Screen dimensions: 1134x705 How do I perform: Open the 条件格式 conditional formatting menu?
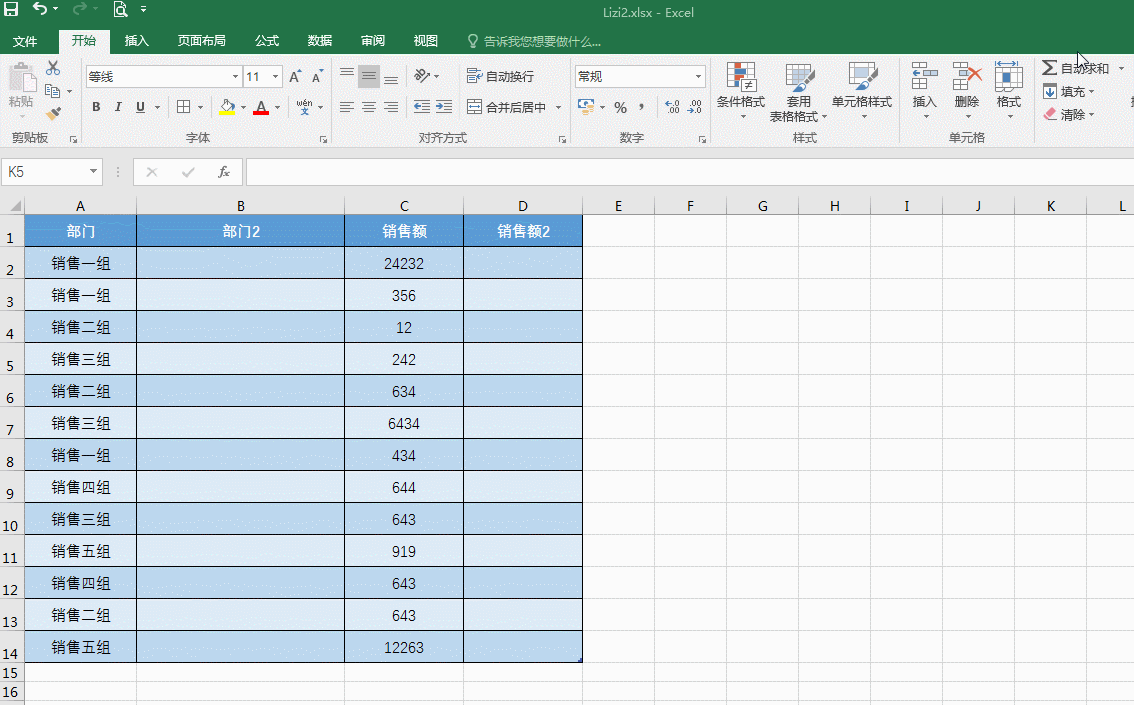[x=741, y=91]
